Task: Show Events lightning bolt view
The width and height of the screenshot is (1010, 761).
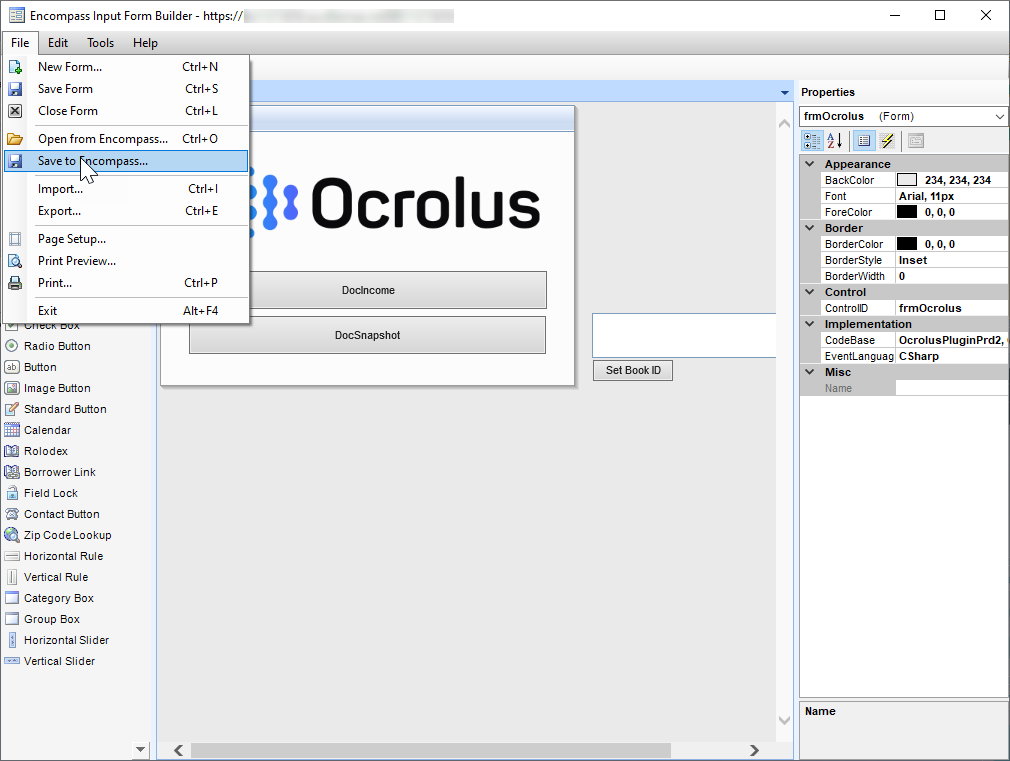Action: pyautogui.click(x=887, y=140)
